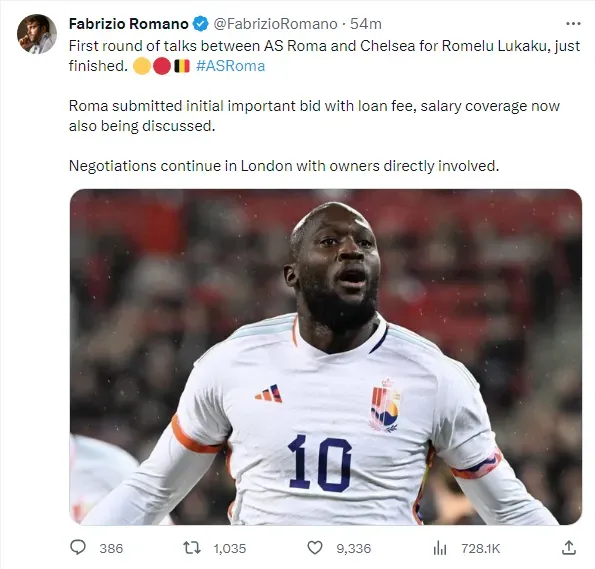
Task: Open the view analytics bar chart icon
Action: 440,548
